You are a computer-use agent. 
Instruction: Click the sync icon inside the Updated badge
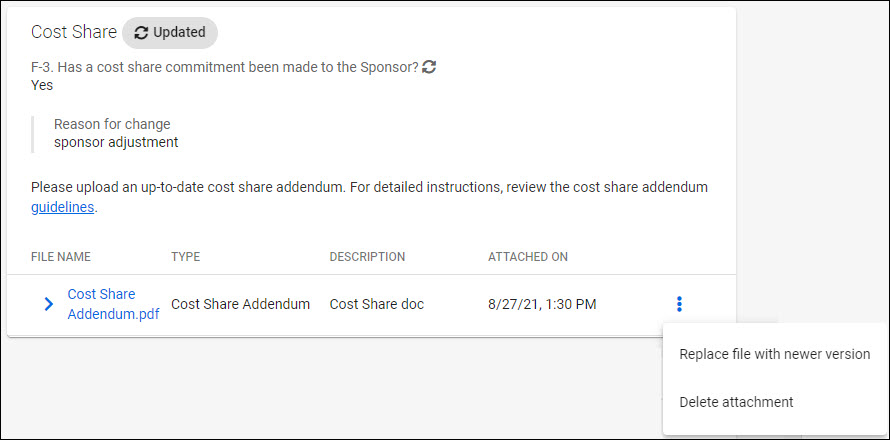point(141,33)
